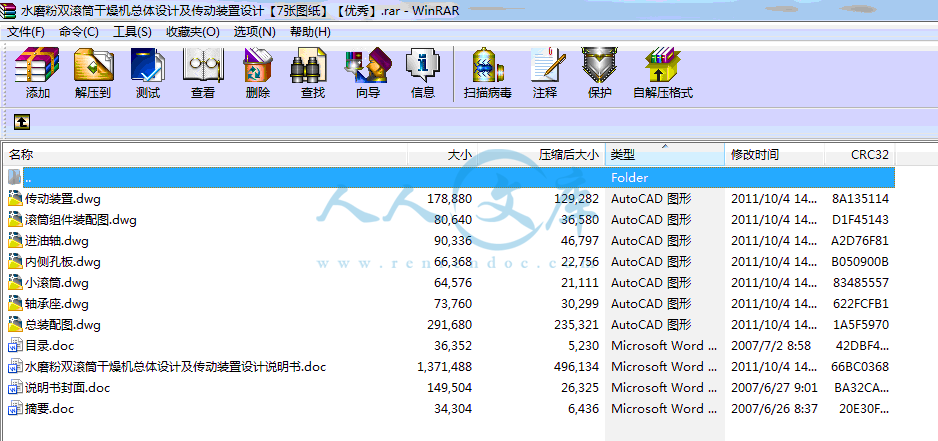938x441 pixels.
Task: Click the 内侧孔板.dwg file icon
Action: (x=16, y=261)
